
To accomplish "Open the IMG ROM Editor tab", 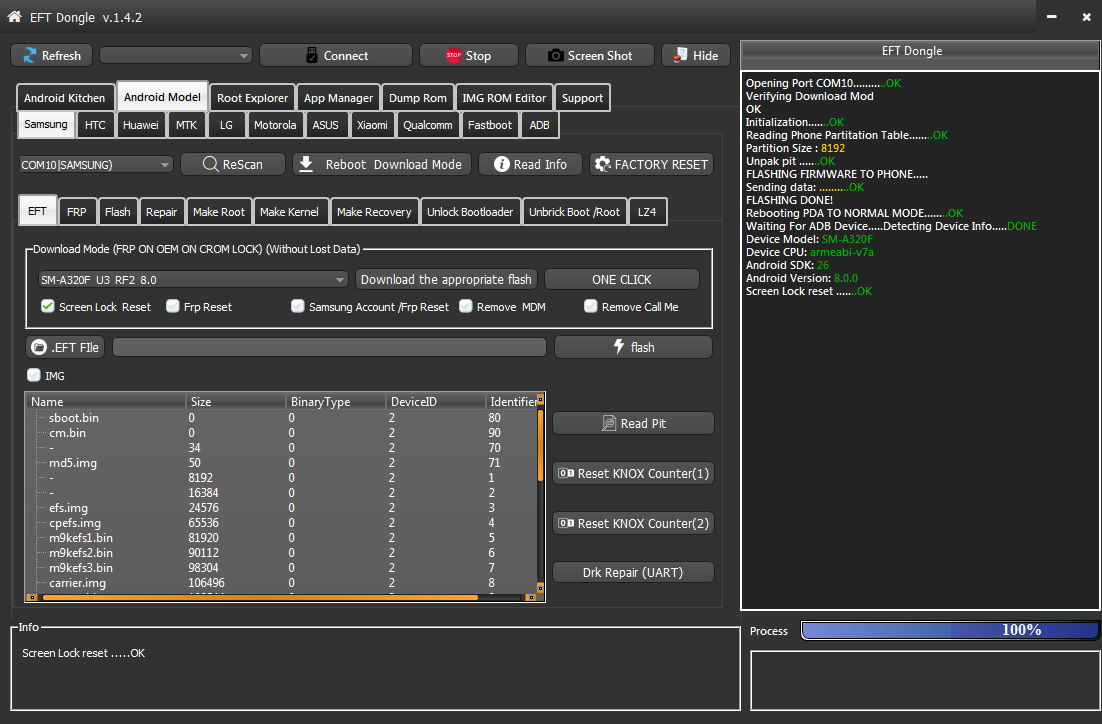I will click(x=504, y=98).
